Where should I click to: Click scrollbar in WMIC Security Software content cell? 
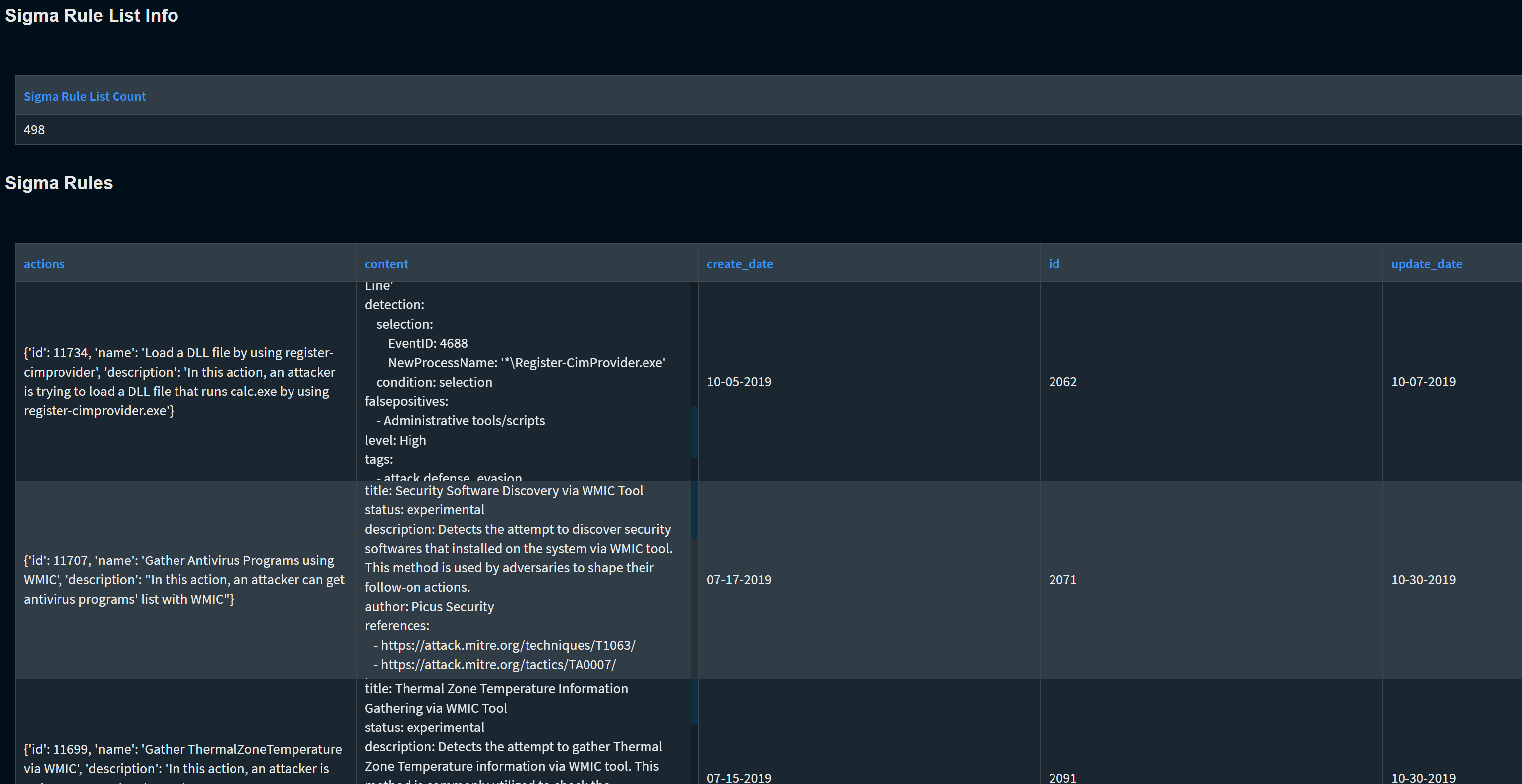click(x=694, y=509)
